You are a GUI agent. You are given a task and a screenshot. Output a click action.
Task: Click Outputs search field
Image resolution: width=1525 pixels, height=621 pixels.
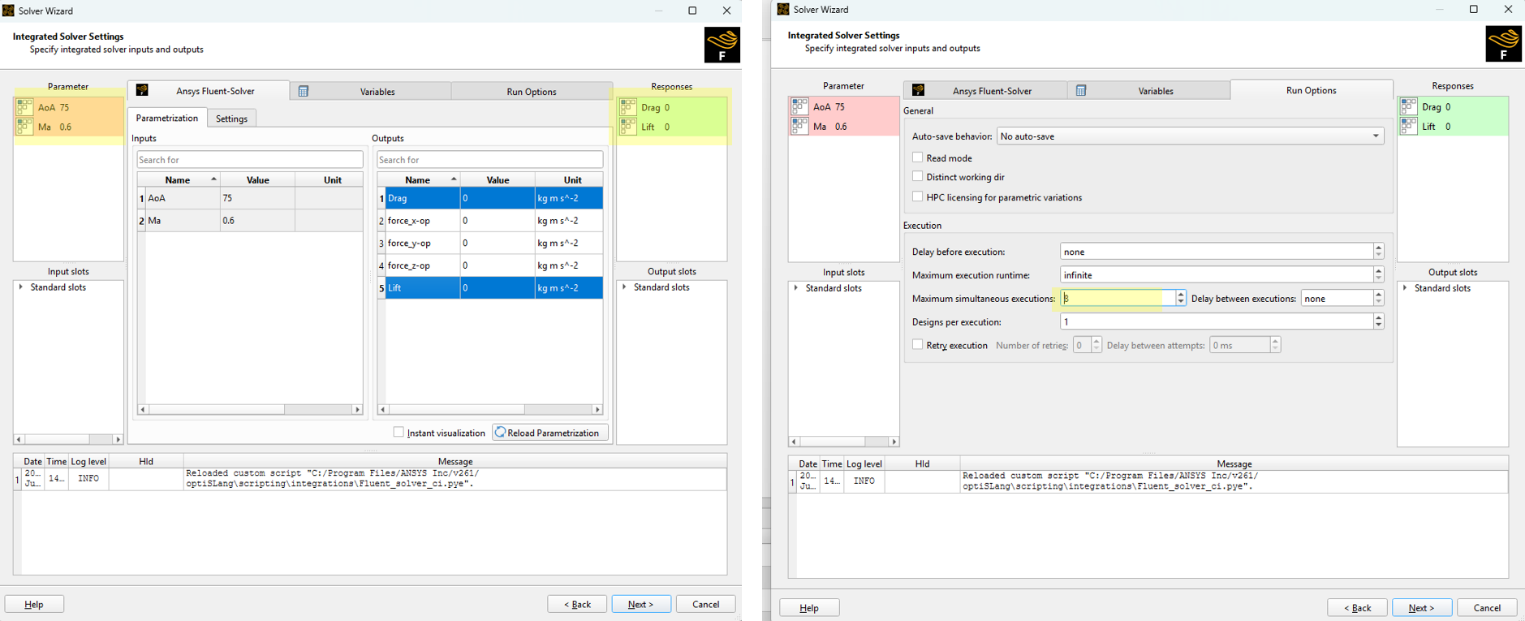pyautogui.click(x=490, y=160)
